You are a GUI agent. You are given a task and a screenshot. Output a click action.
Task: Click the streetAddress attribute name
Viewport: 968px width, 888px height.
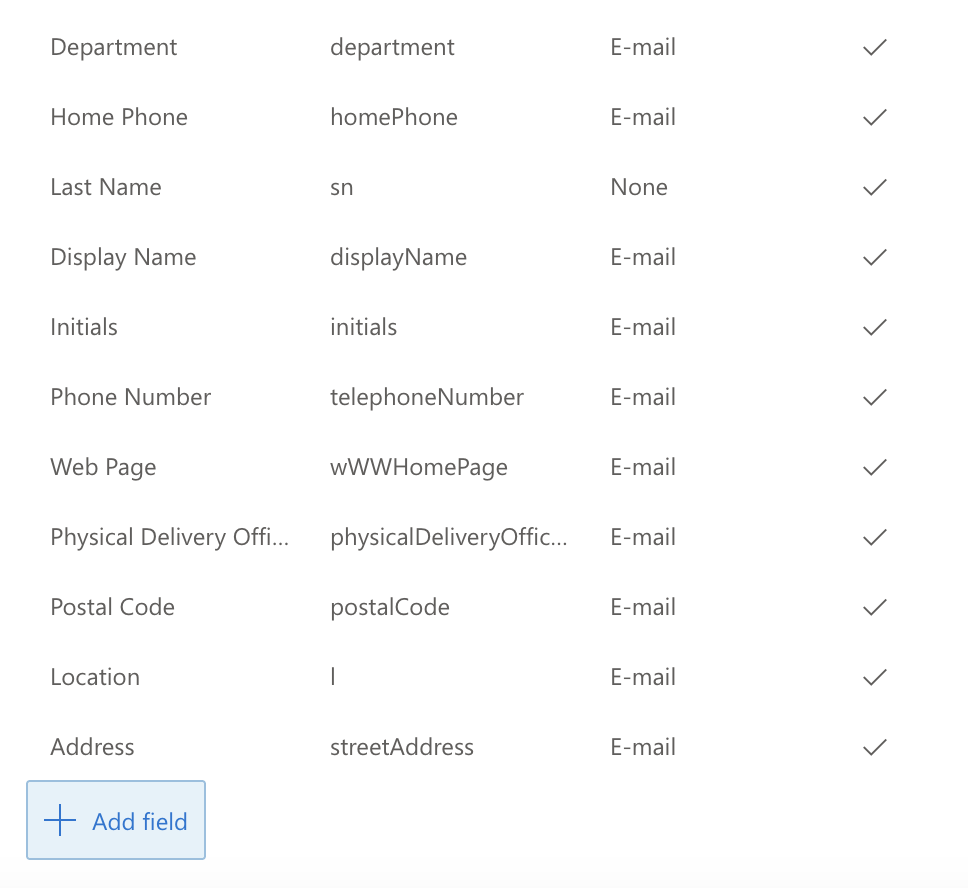pos(402,747)
